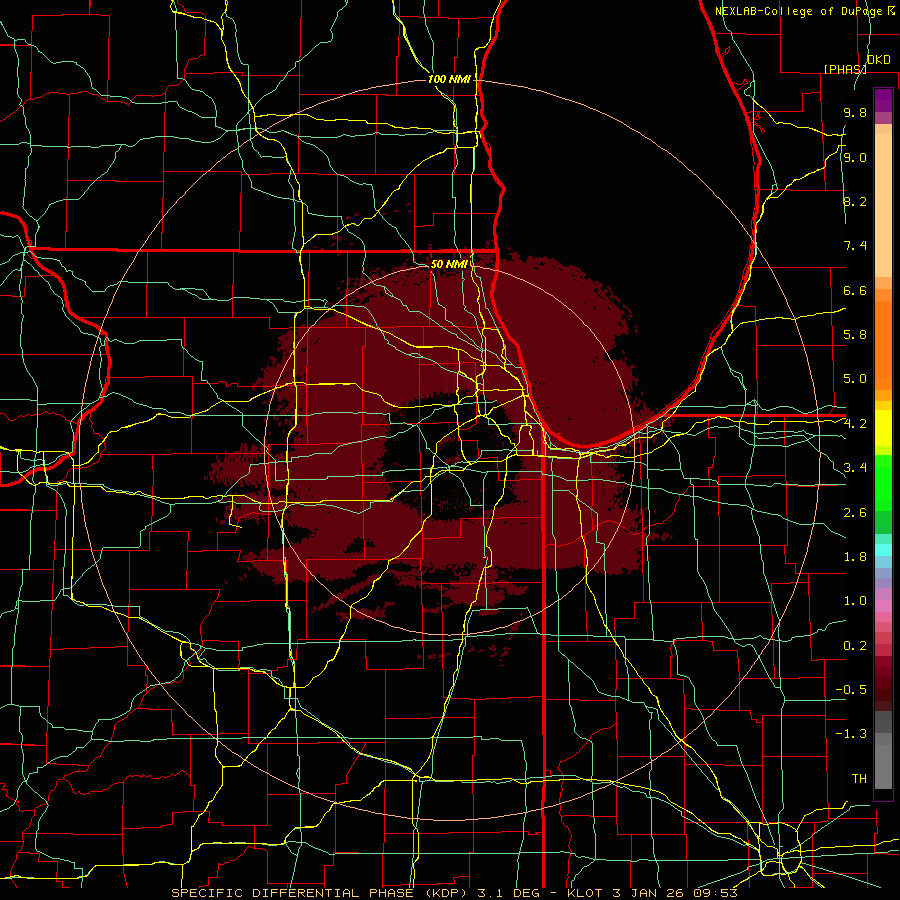Click the 9.0 value on the scale
The image size is (900, 900).
click(x=855, y=158)
